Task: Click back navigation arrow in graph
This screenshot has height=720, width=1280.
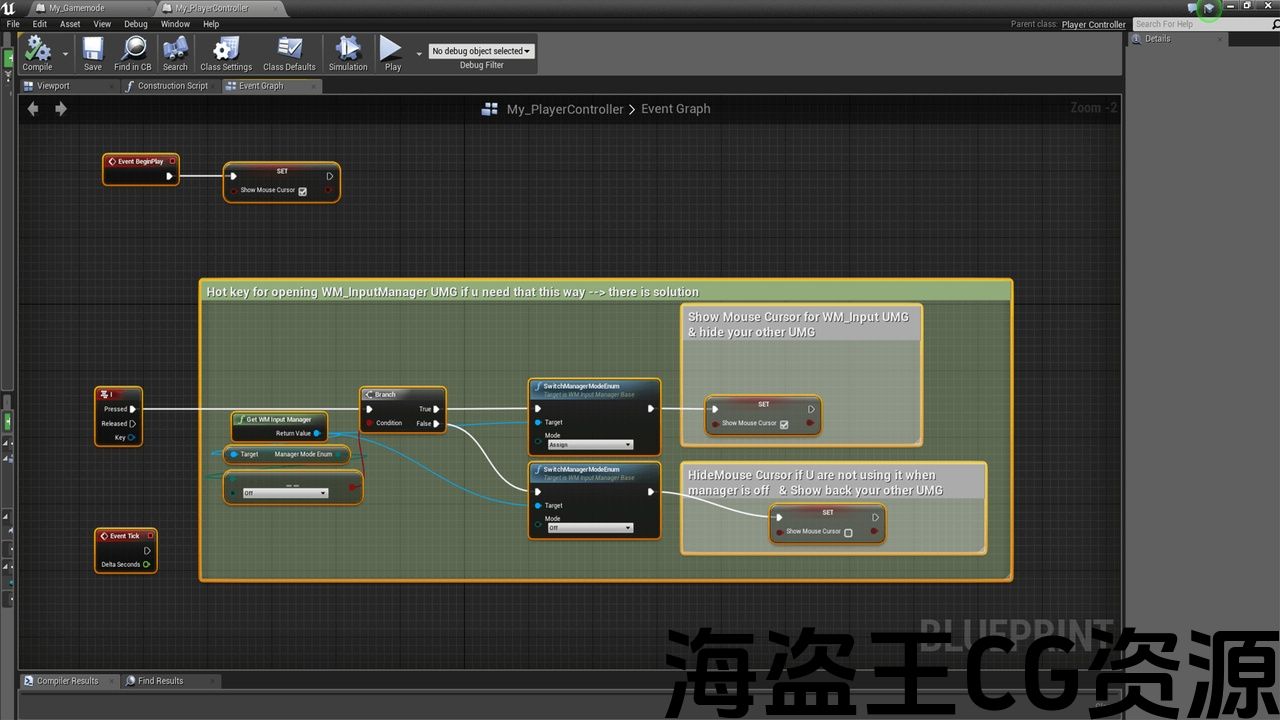Action: 33,109
